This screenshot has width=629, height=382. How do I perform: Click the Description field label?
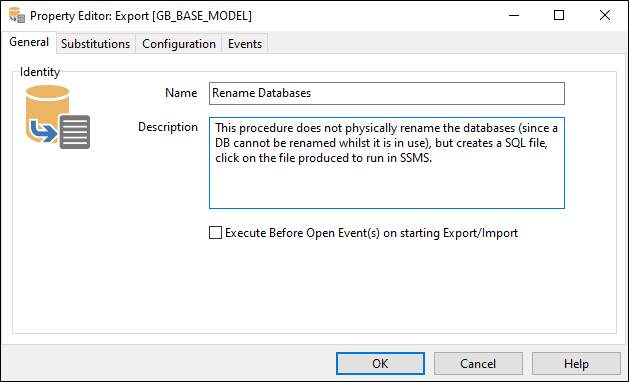[168, 127]
